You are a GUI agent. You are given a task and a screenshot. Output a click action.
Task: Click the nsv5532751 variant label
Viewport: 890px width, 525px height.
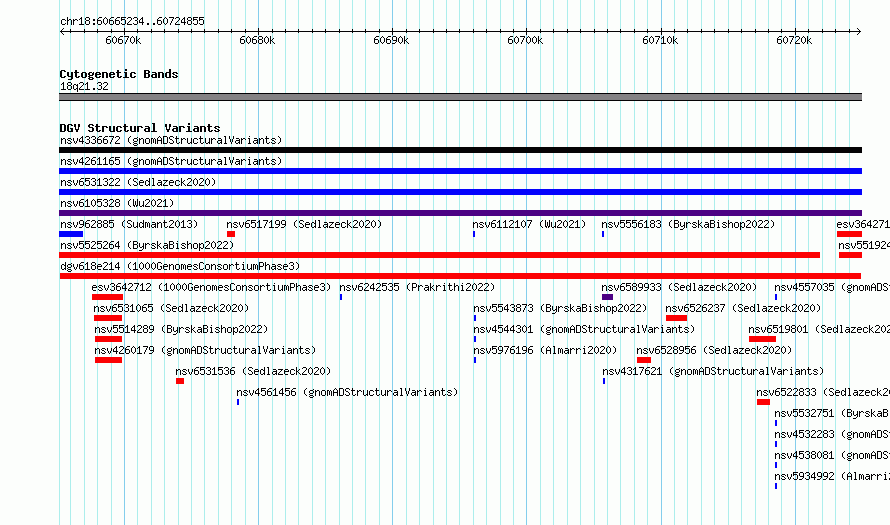click(x=832, y=413)
